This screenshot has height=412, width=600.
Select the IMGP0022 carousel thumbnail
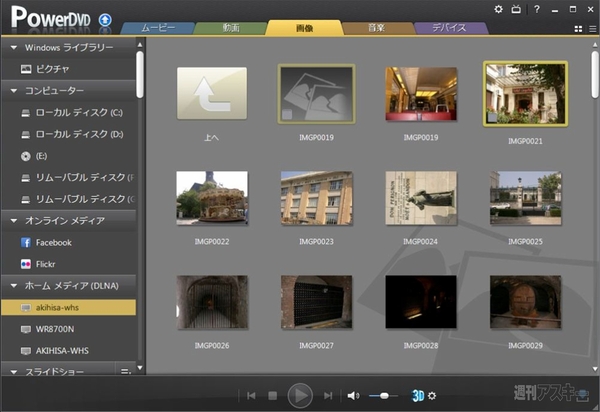212,198
